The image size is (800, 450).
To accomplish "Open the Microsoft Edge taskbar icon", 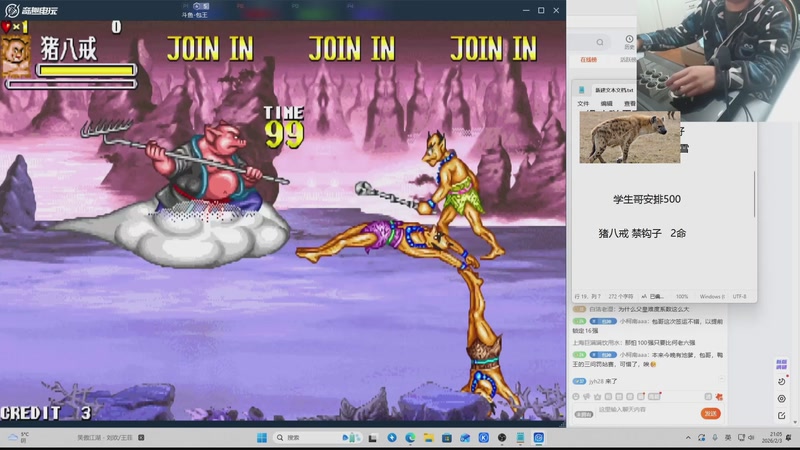I will tap(410, 438).
